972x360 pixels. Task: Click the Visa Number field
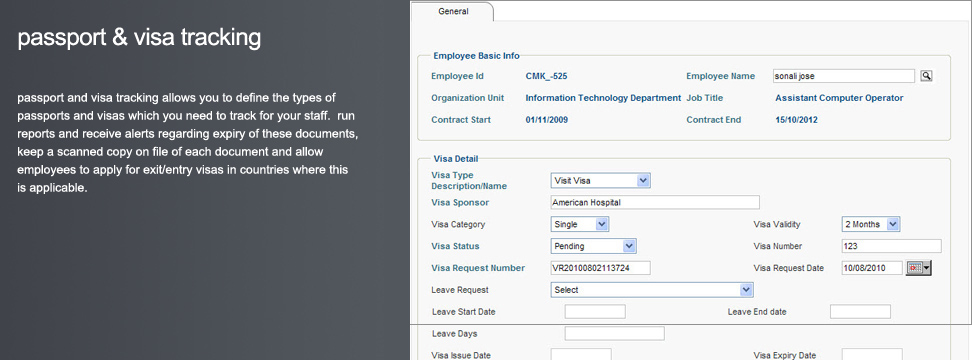pyautogui.click(x=891, y=246)
